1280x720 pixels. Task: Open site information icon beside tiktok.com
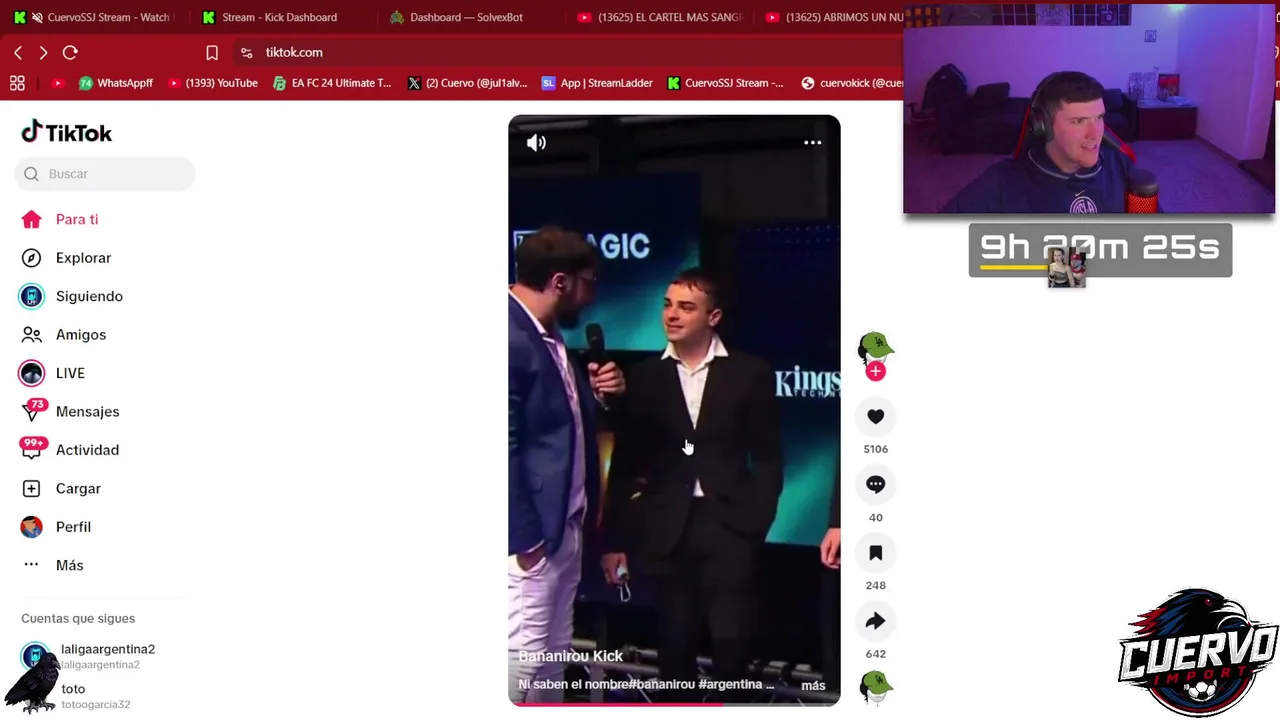coord(246,52)
